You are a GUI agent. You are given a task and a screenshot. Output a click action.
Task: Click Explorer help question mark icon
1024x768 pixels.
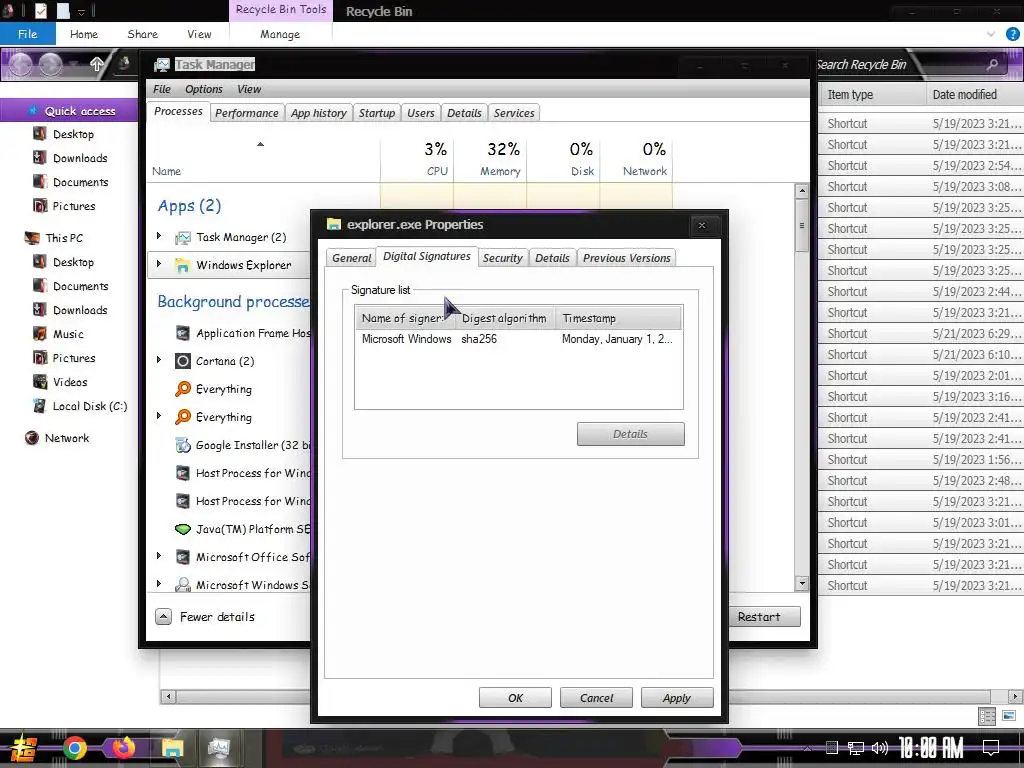(x=1013, y=34)
